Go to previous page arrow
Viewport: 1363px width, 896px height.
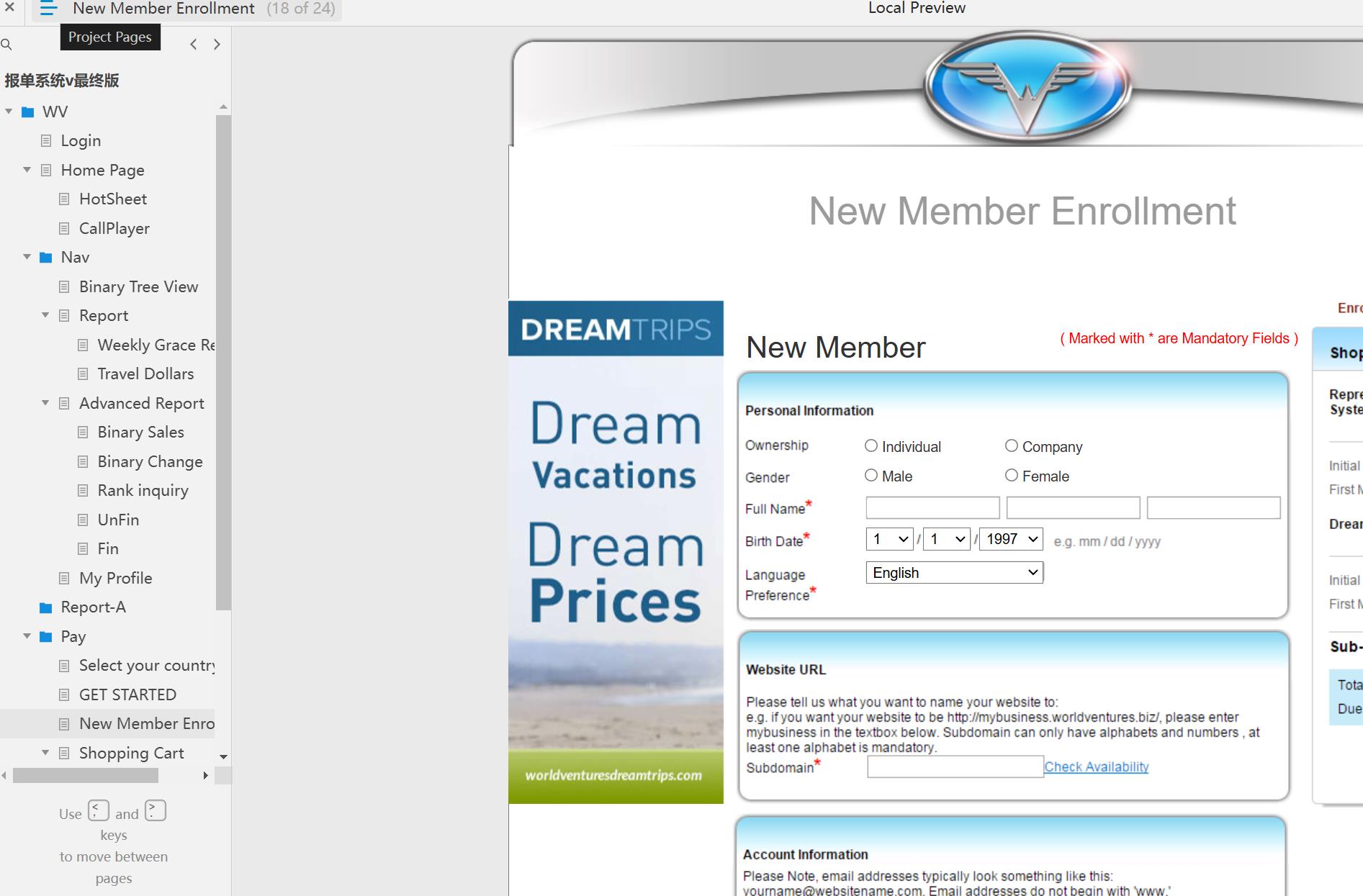coord(193,45)
